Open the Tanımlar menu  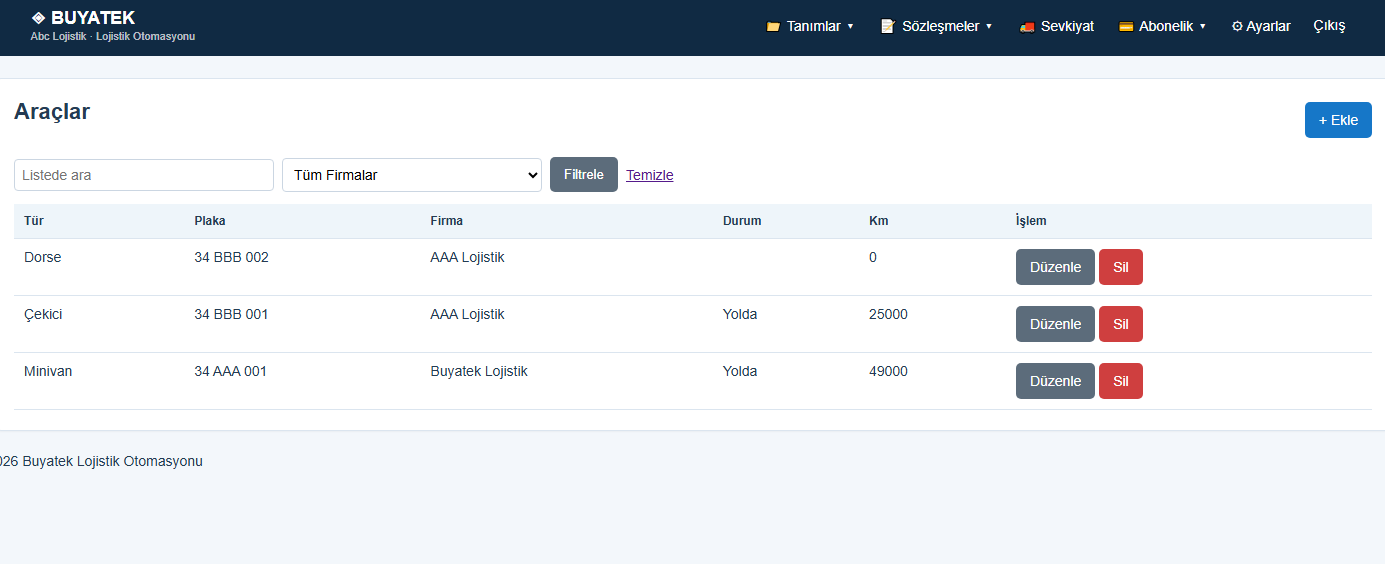(x=809, y=27)
